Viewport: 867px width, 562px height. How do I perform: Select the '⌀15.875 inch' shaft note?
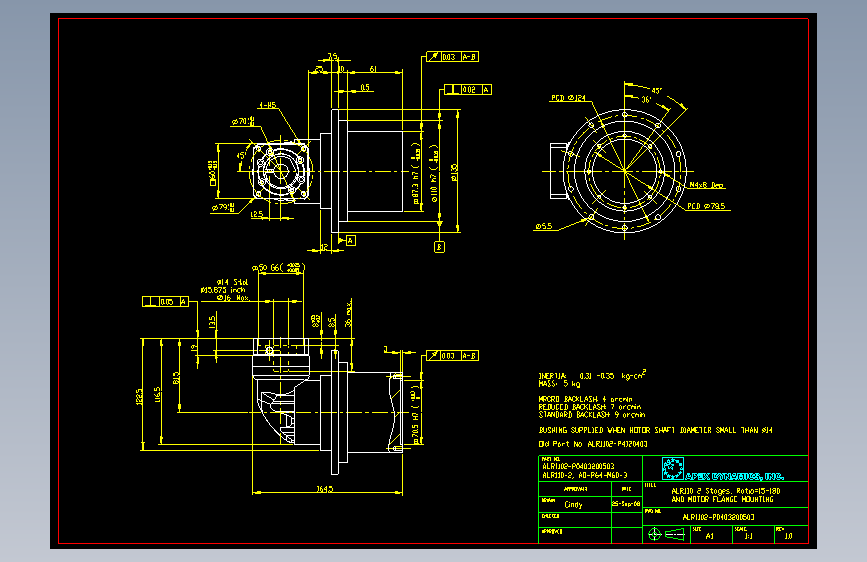pyautogui.click(x=223, y=290)
